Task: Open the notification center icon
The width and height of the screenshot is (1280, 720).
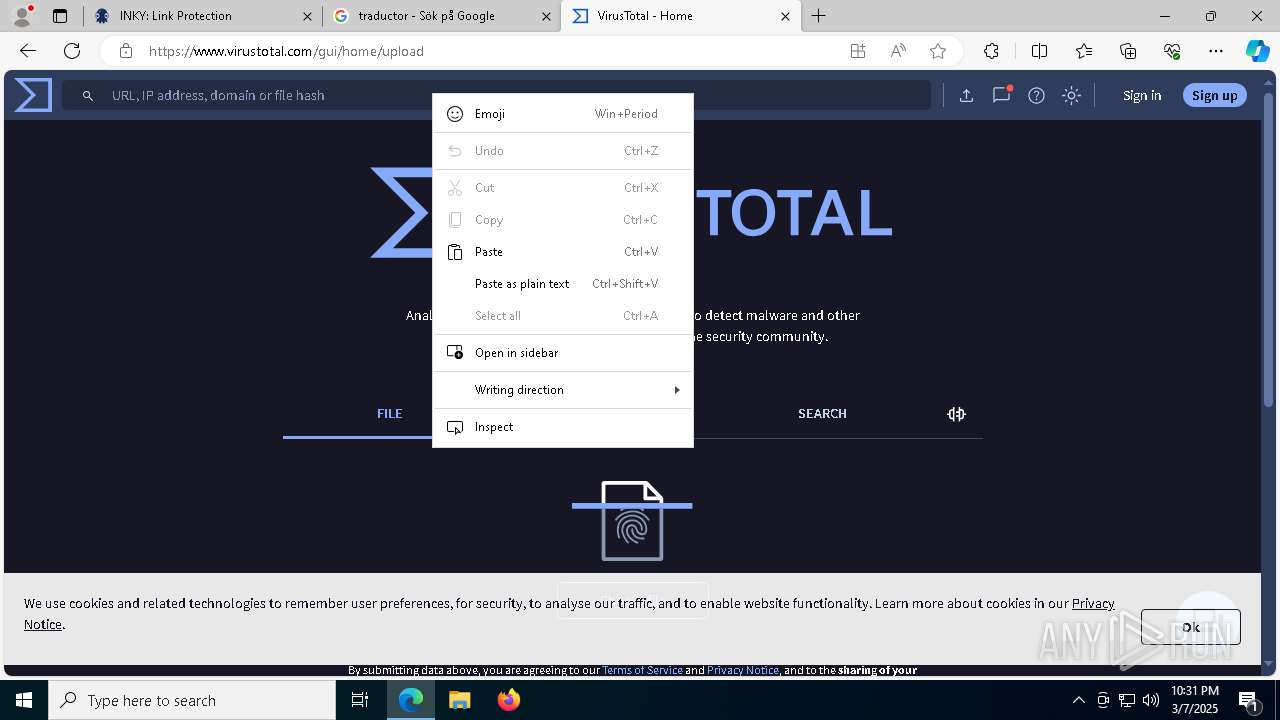Action: point(1248,700)
